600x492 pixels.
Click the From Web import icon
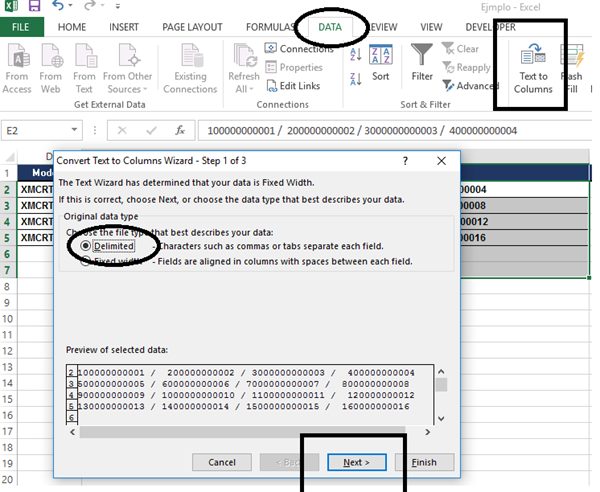[x=51, y=68]
